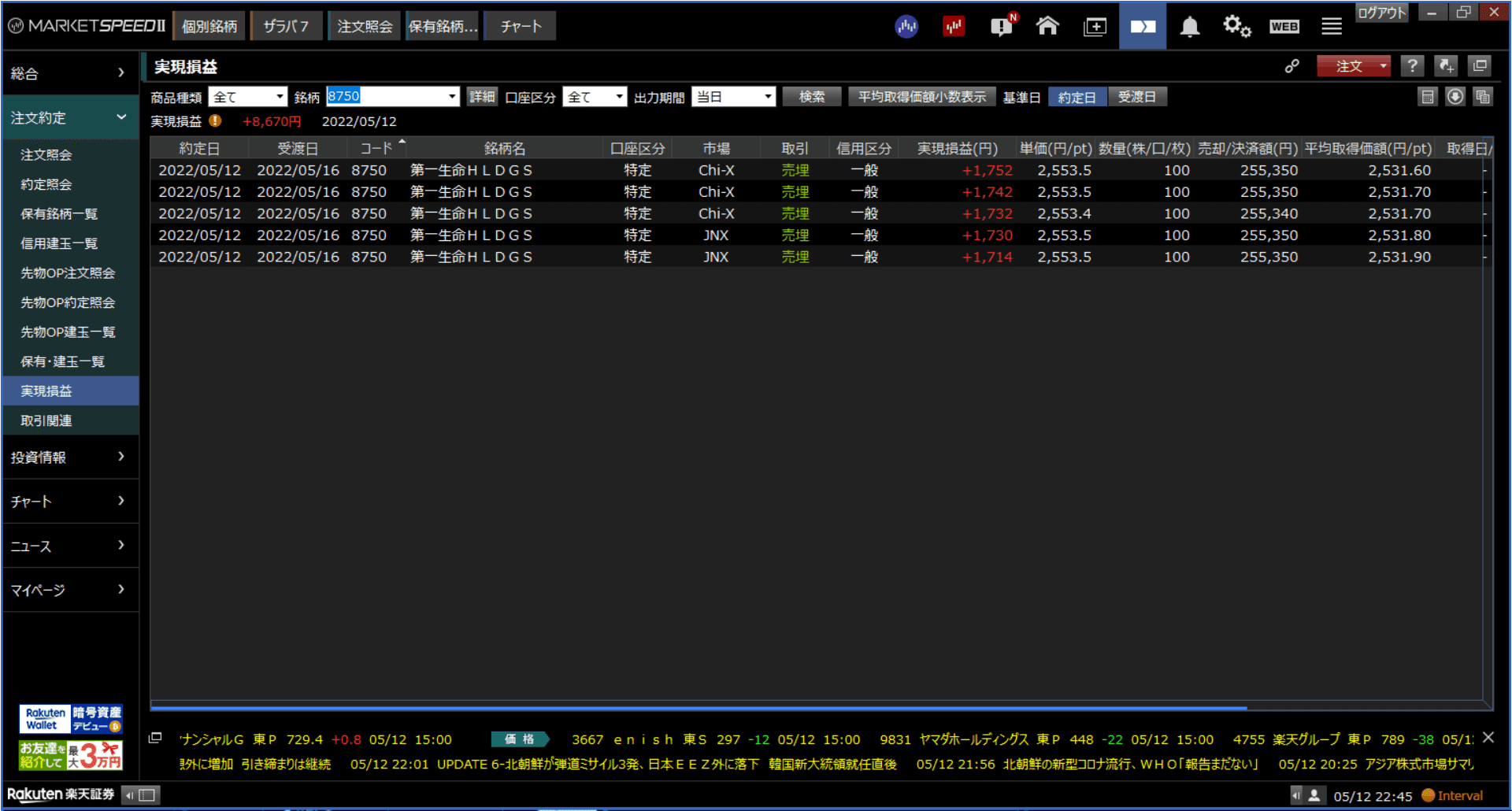1512x811 pixels.
Task: Open the help question mark icon
Action: (x=1413, y=66)
